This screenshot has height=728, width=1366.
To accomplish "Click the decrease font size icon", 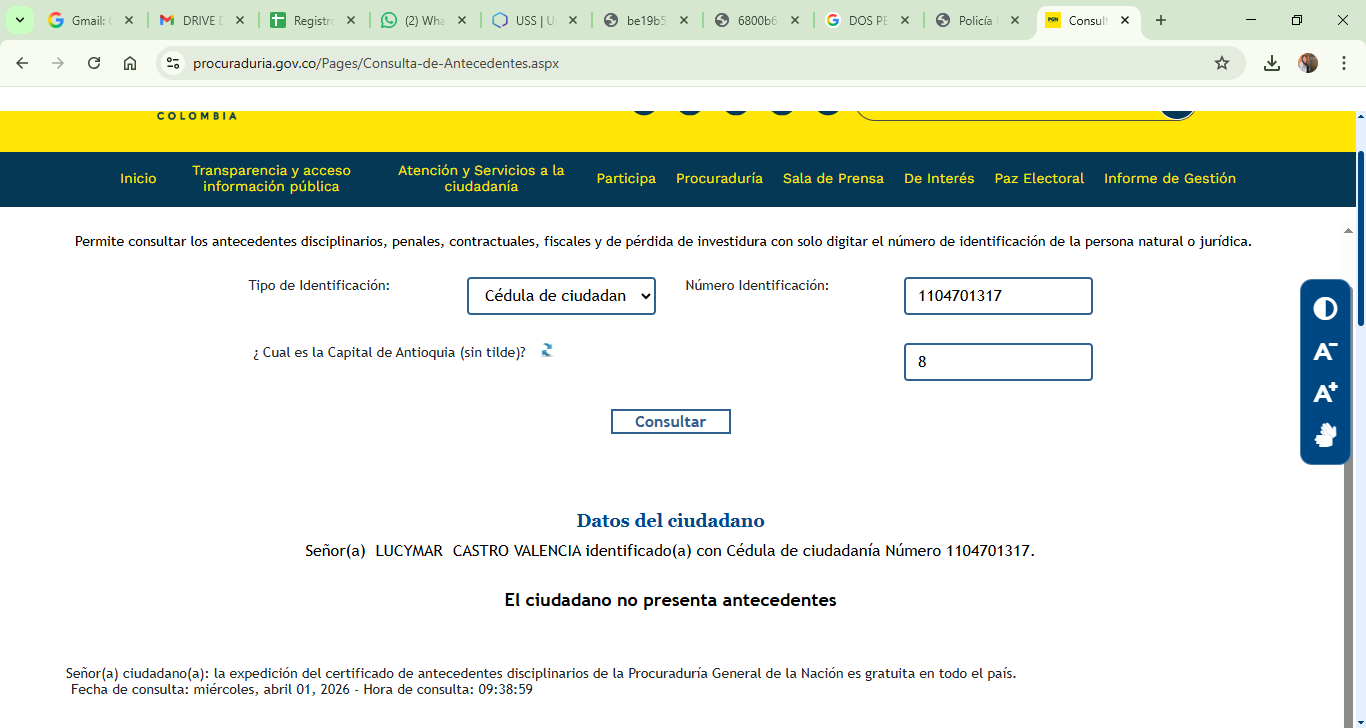I will (1325, 351).
